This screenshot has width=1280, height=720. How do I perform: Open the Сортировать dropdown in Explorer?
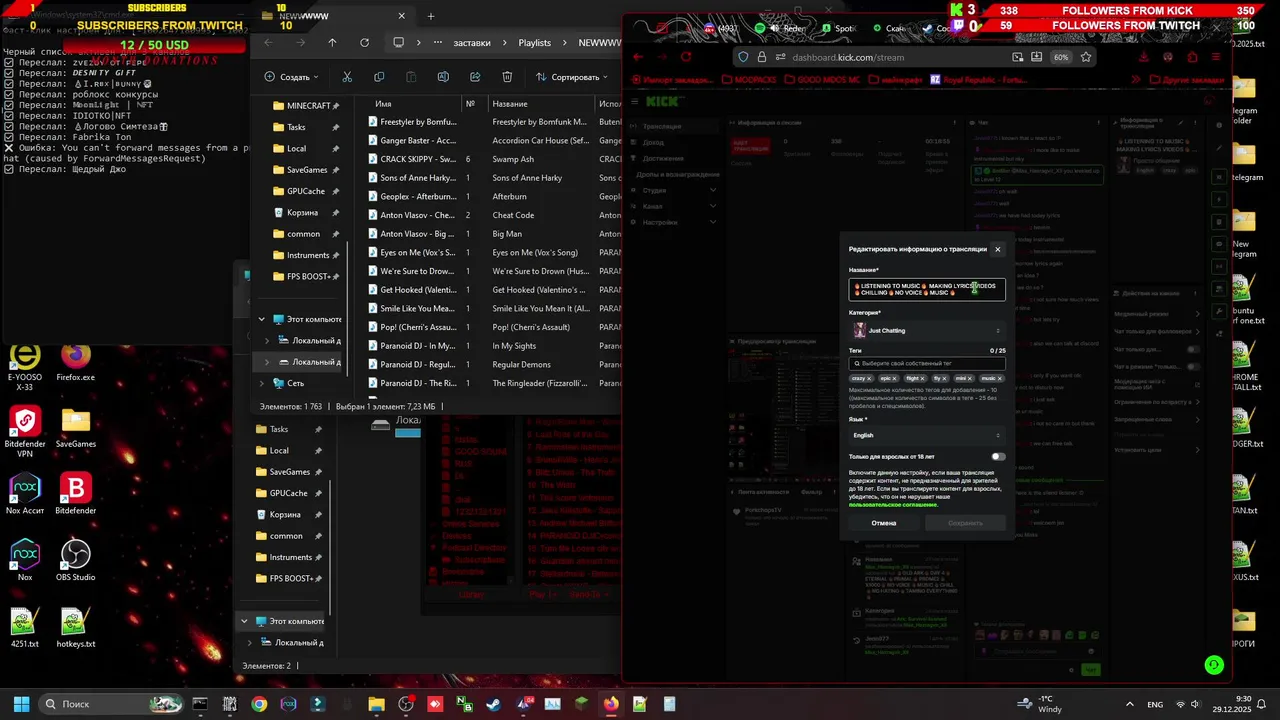[x=573, y=77]
